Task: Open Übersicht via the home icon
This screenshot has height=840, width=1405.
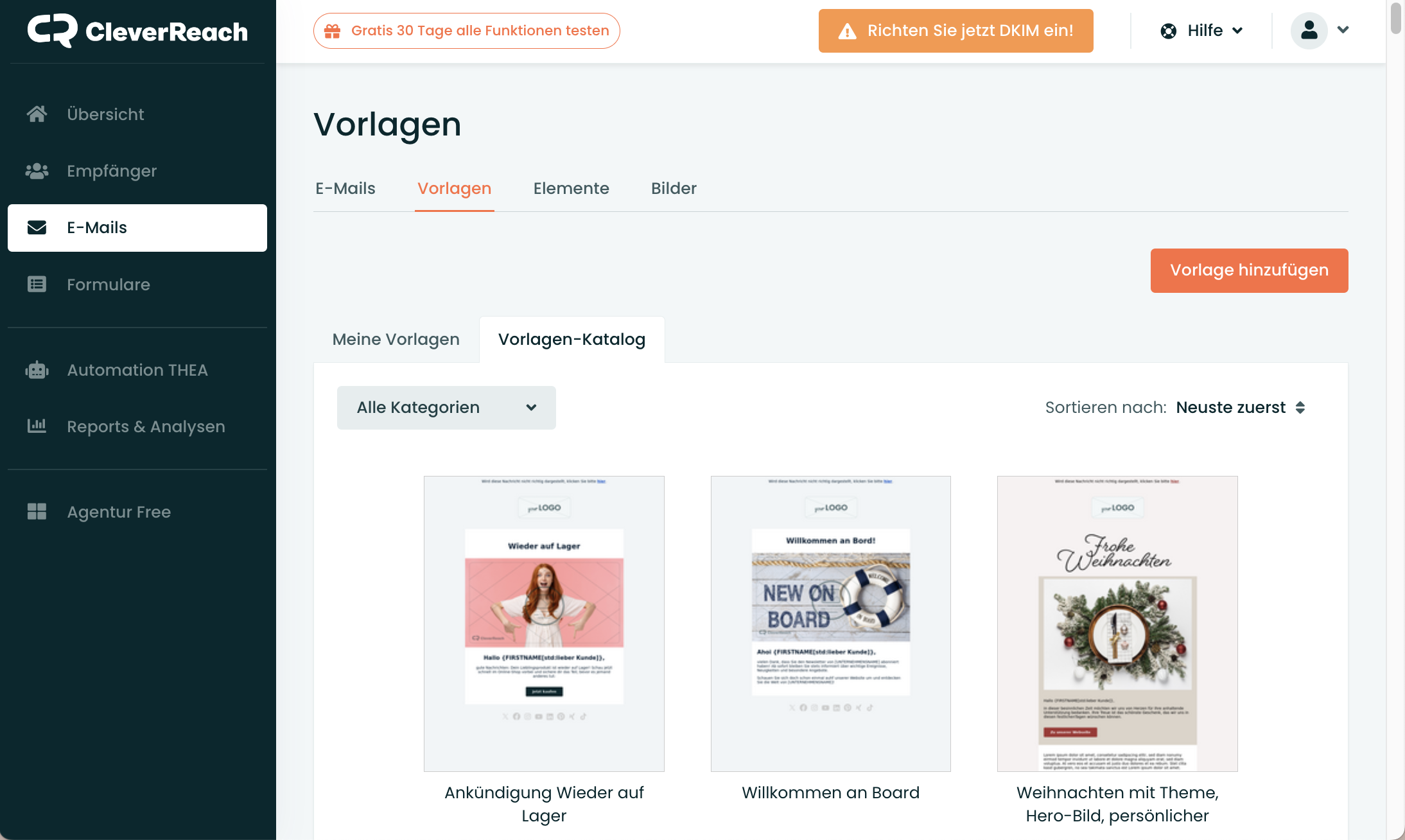Action: (37, 114)
